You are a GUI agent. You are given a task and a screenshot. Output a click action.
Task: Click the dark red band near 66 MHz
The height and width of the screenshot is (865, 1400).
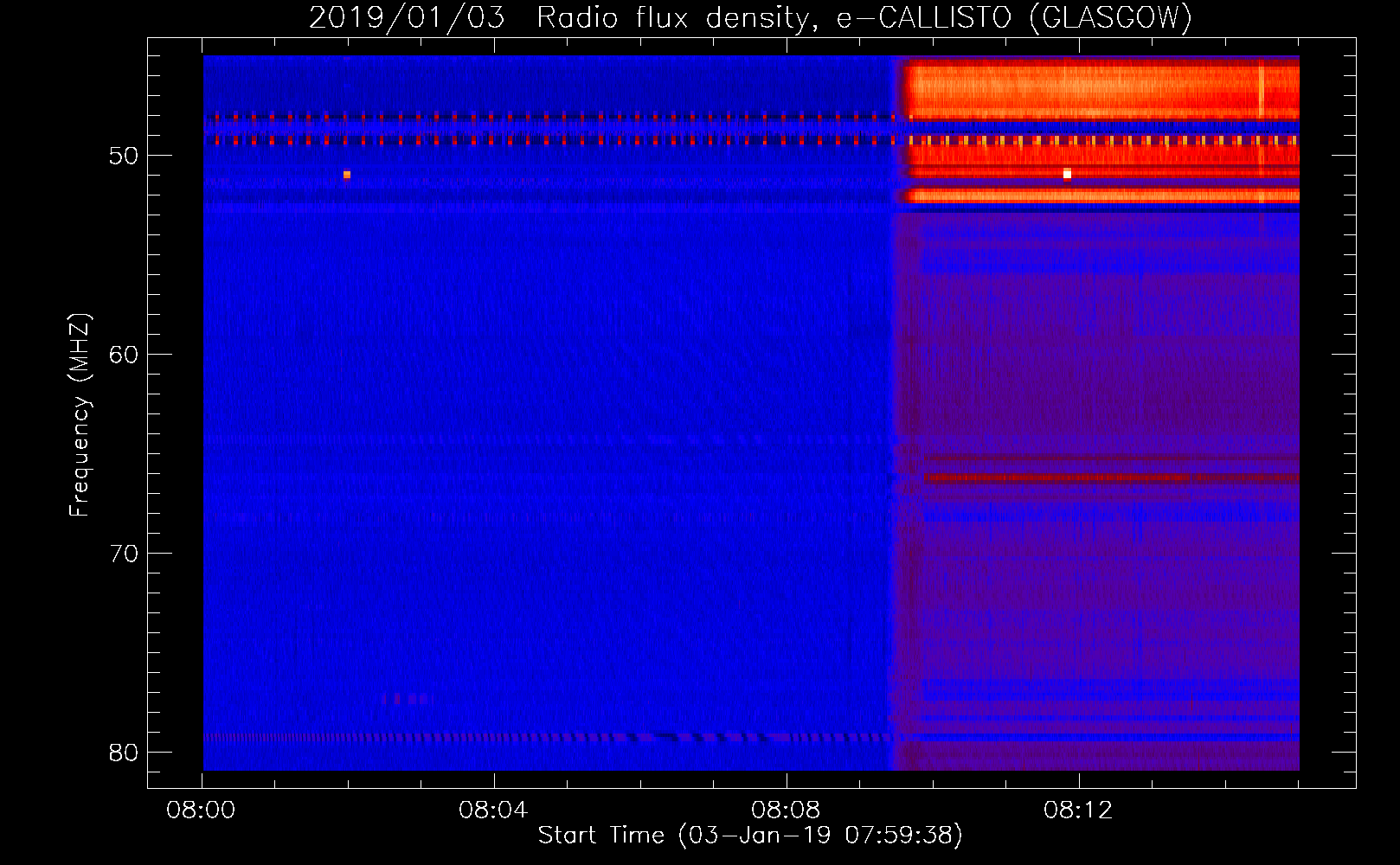tap(1111, 477)
